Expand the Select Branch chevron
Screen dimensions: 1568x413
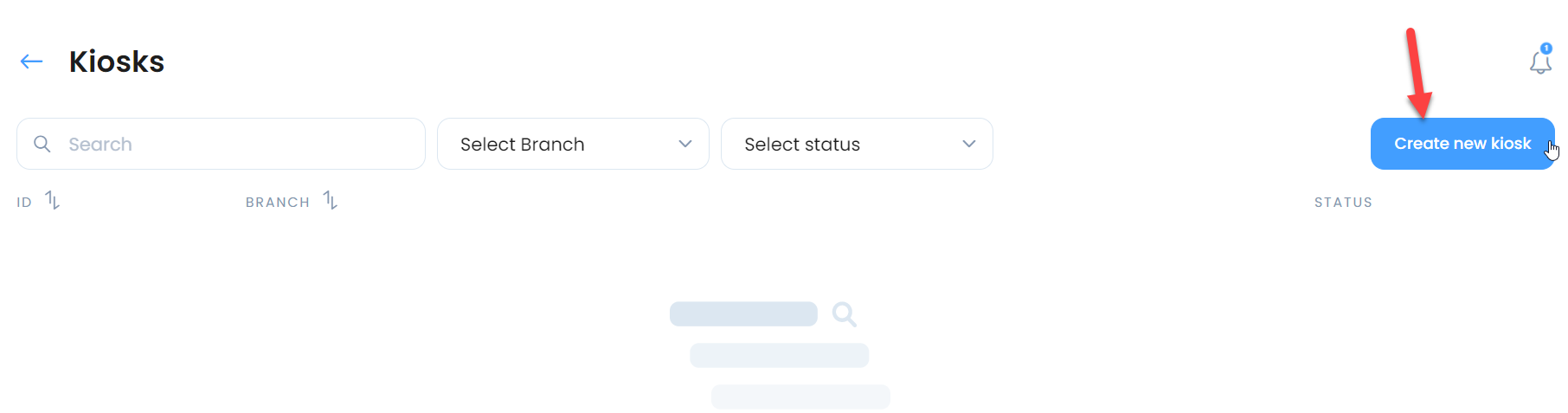pyautogui.click(x=685, y=144)
